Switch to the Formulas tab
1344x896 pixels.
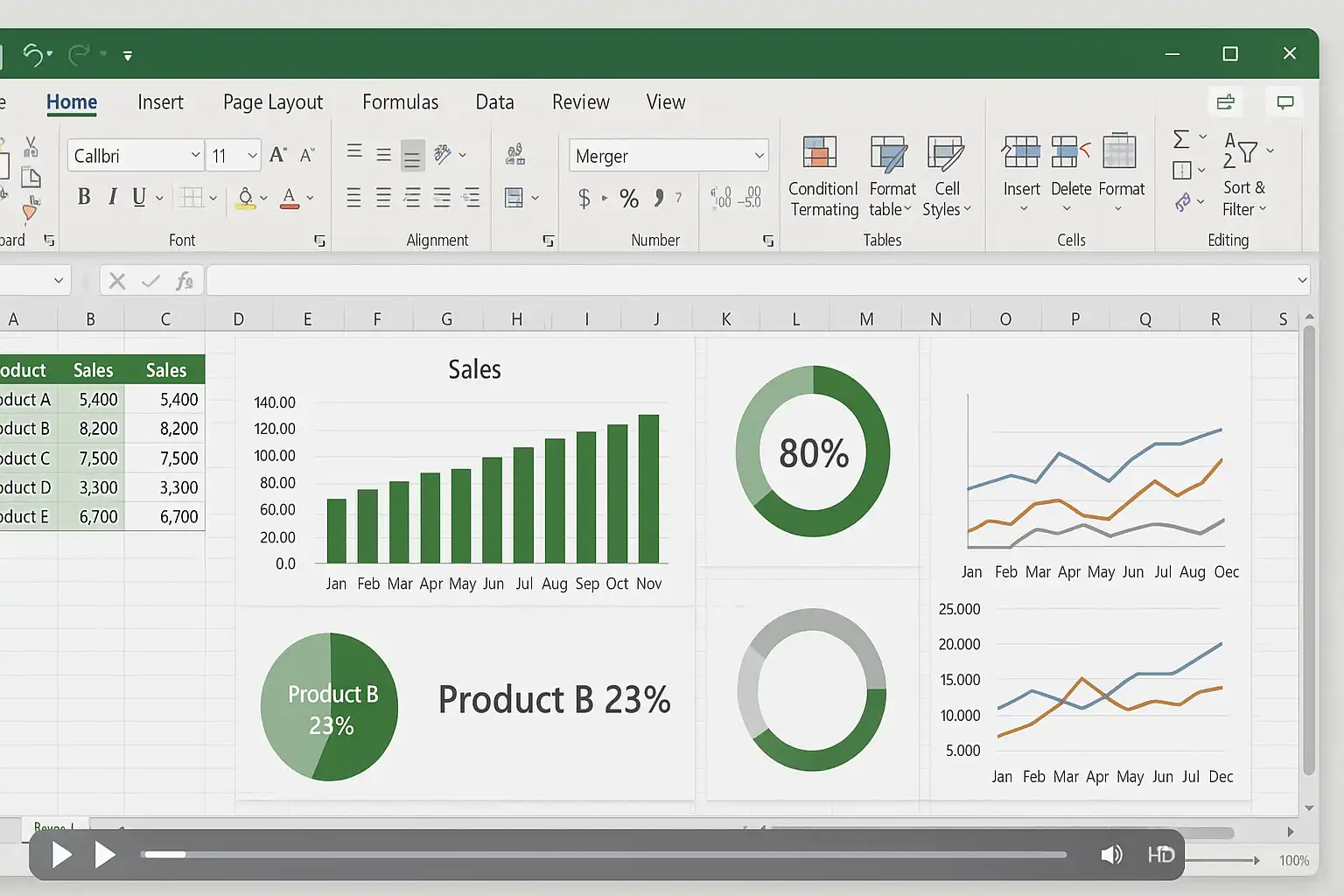[400, 102]
